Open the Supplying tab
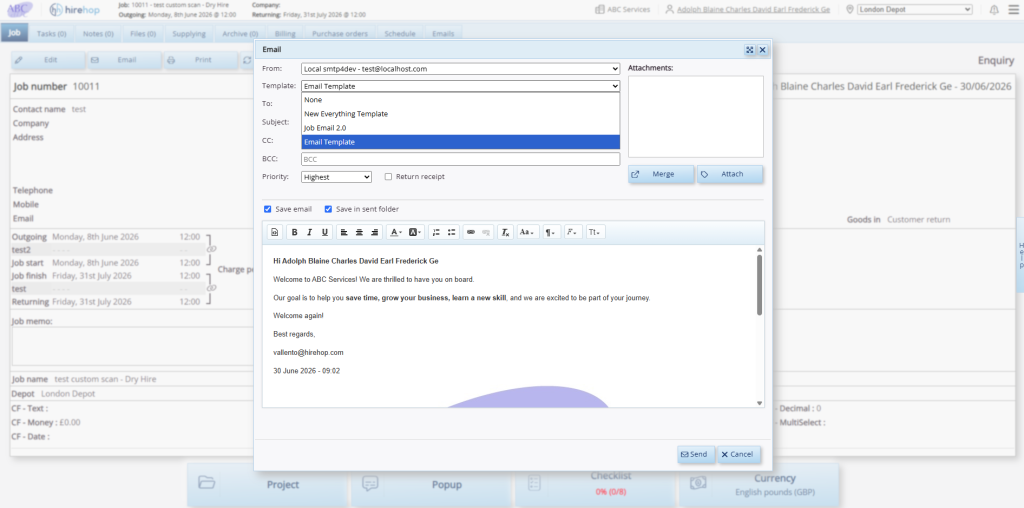1024x508 pixels. pos(189,33)
